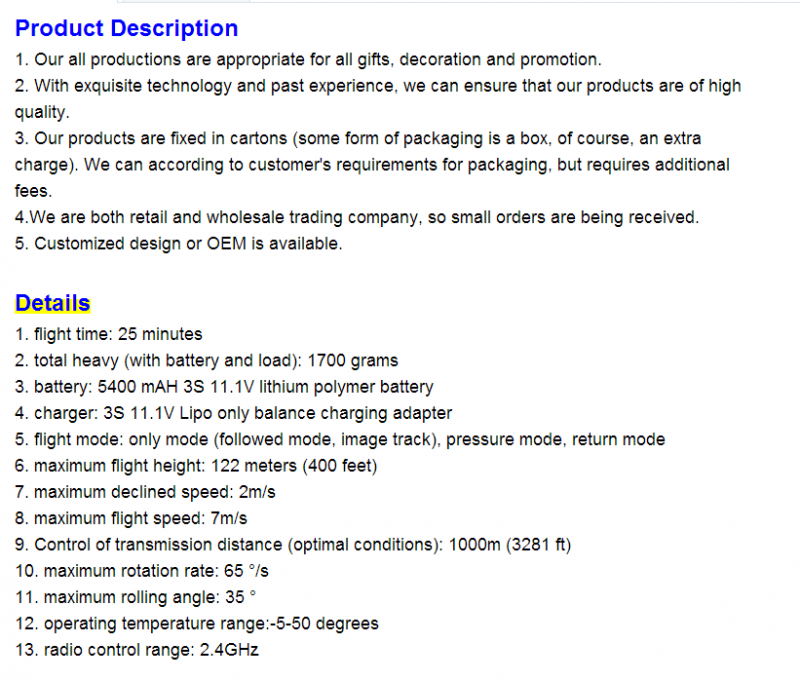Click the flight time: 25 minutes line
800x681 pixels.
109,334
